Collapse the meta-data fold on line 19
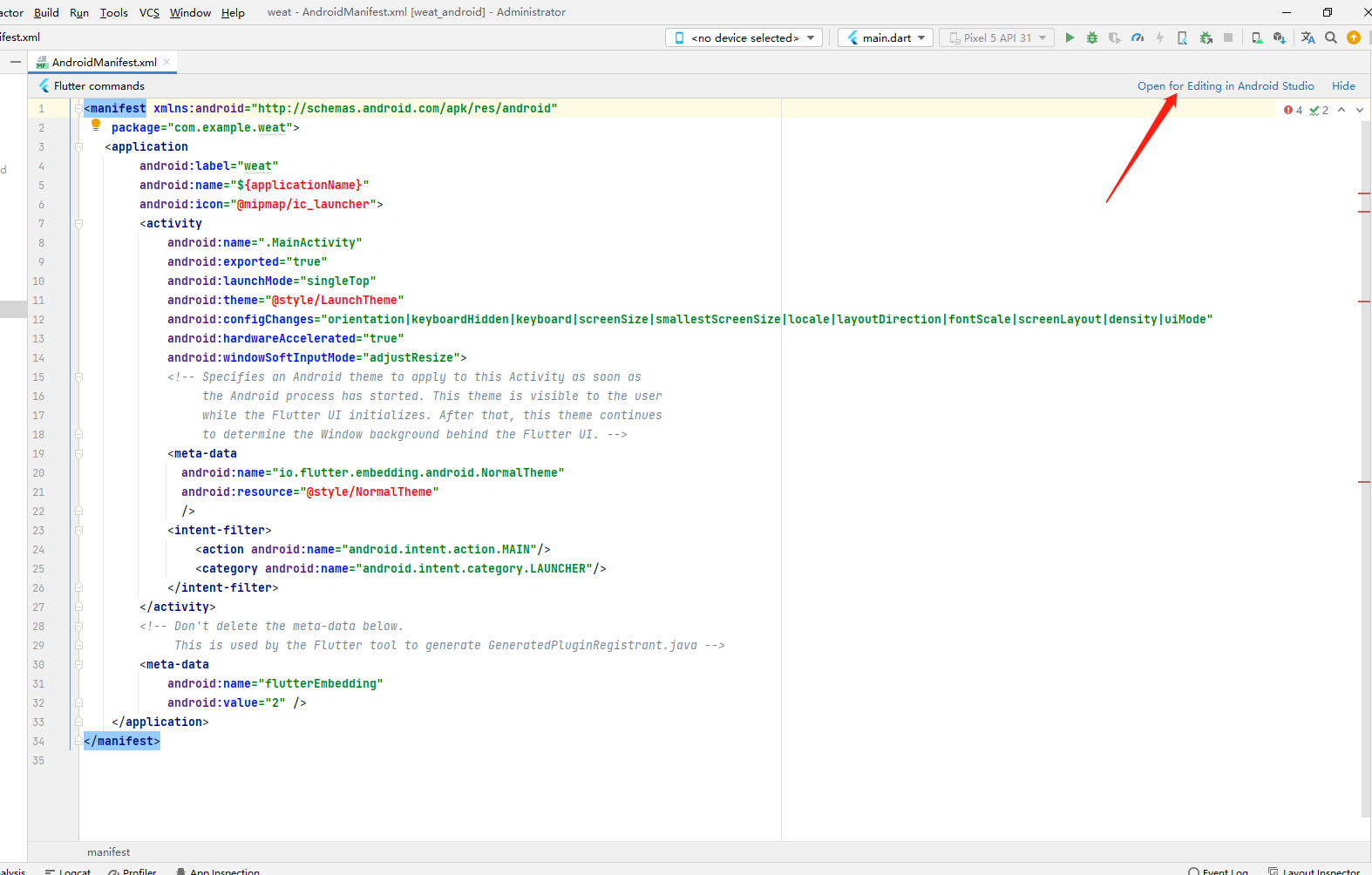This screenshot has width=1372, height=875. click(78, 453)
